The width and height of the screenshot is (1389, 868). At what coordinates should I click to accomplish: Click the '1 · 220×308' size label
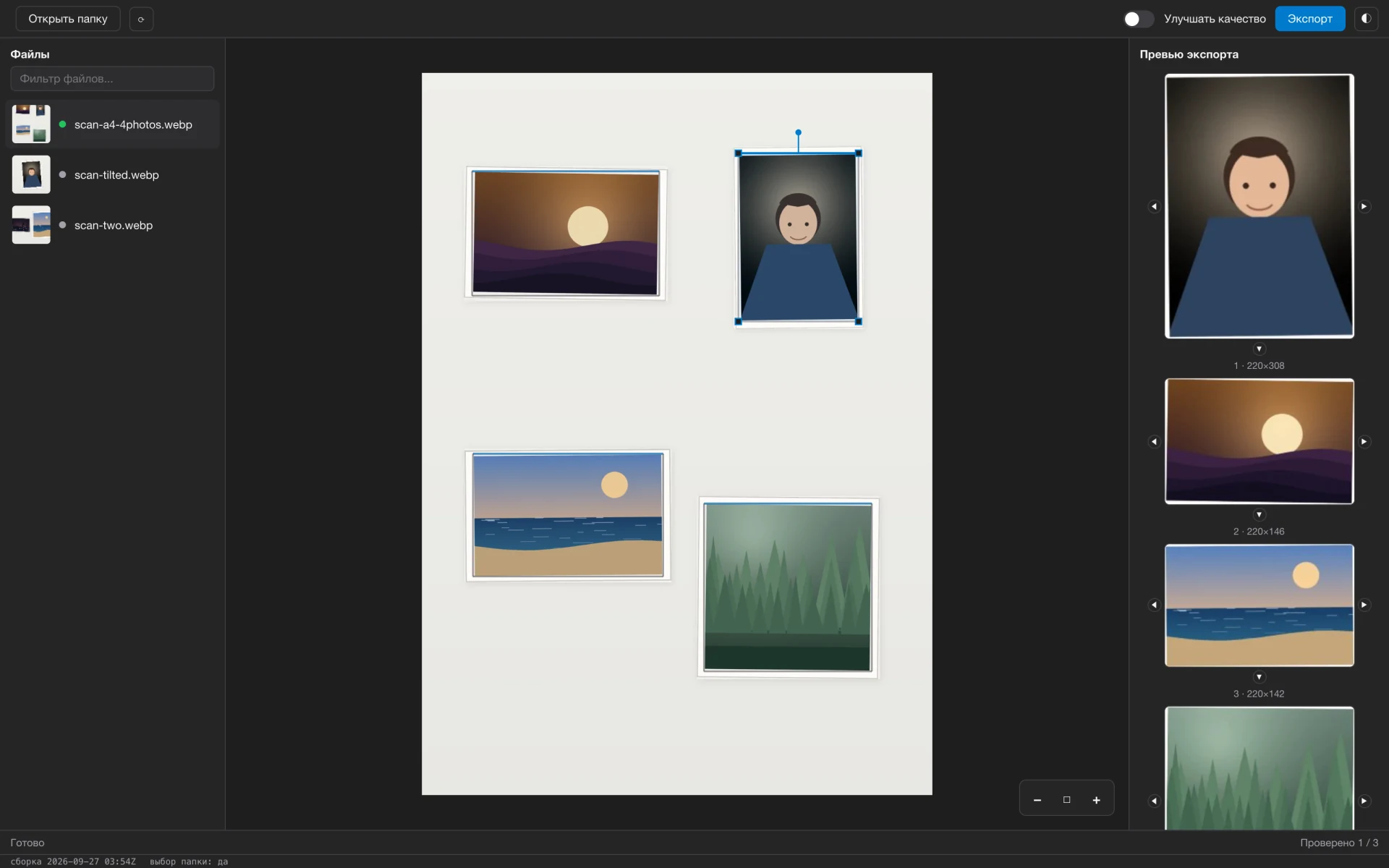click(1259, 366)
